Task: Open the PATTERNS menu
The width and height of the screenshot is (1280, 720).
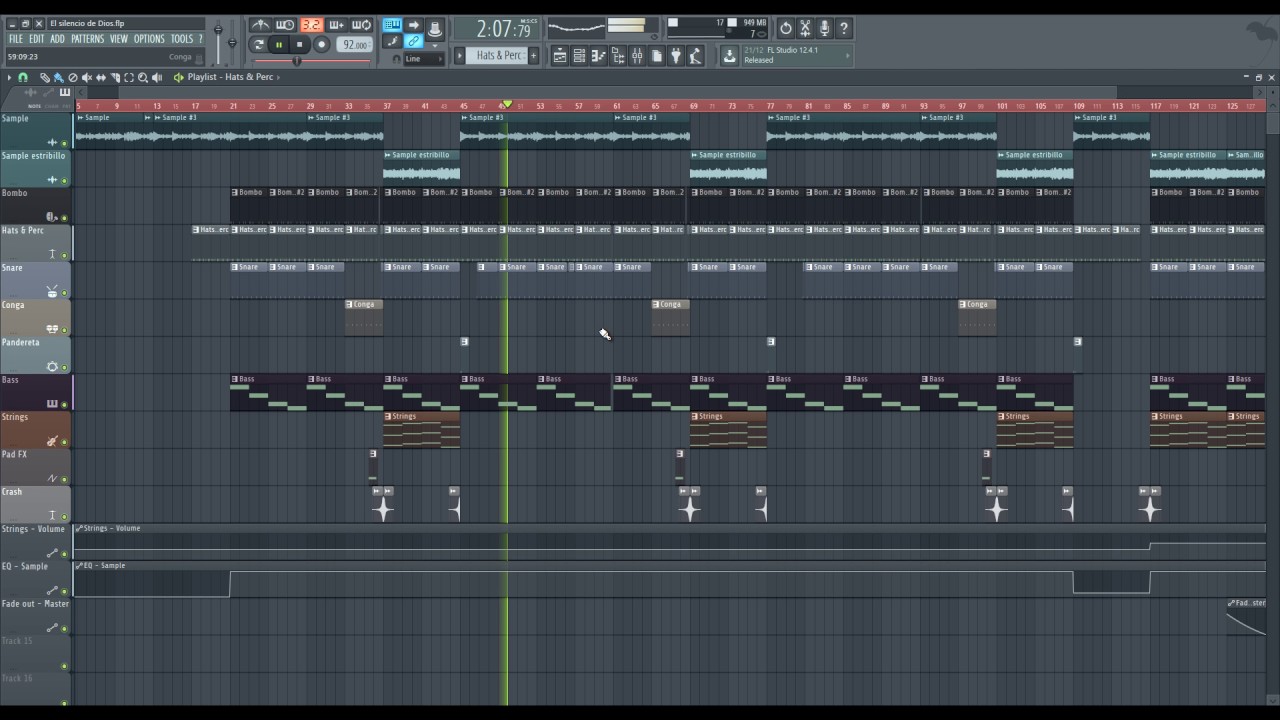Action: [87, 39]
